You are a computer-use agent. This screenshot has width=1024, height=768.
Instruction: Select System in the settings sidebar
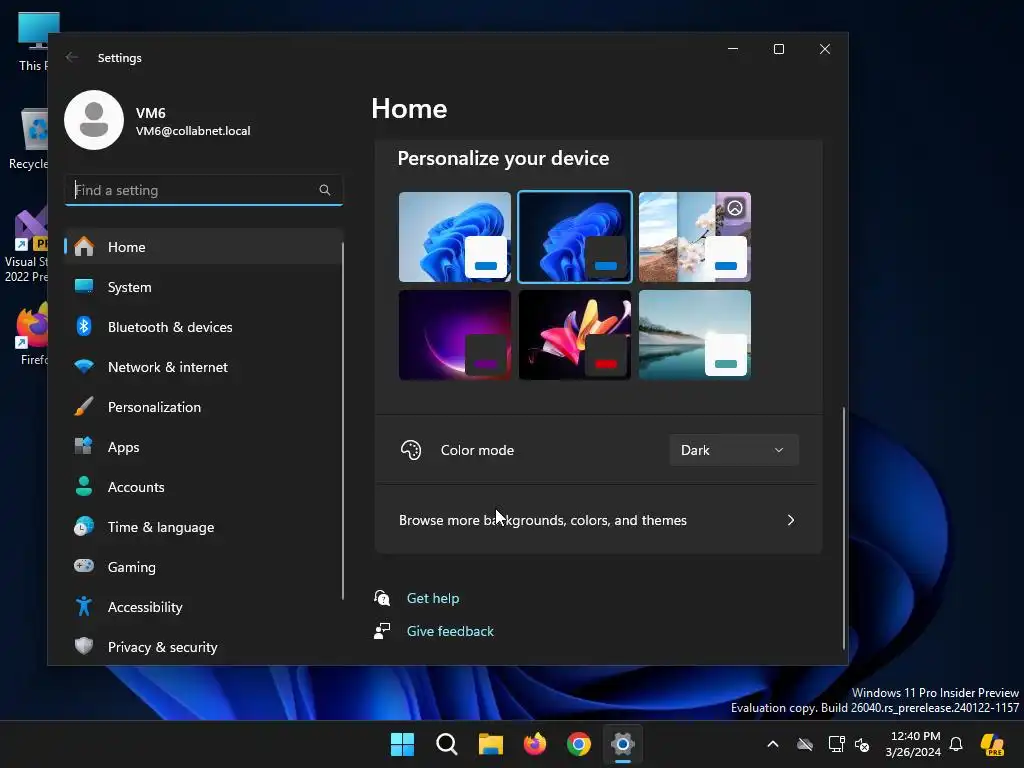(203, 287)
